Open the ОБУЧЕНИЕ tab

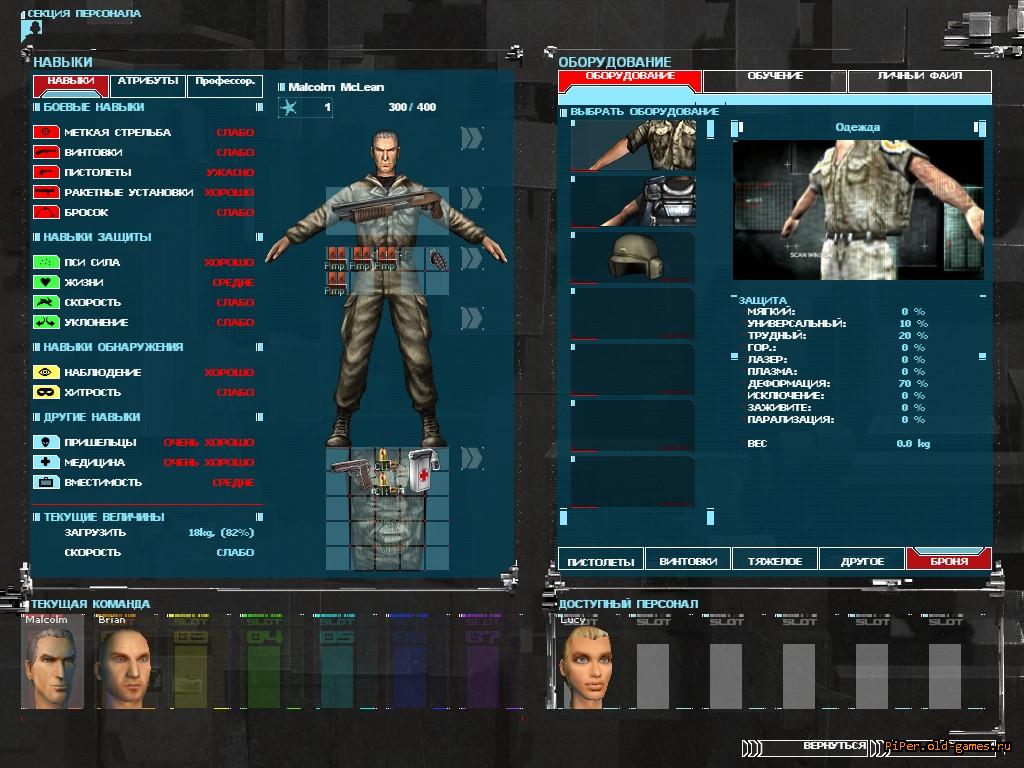coord(775,77)
